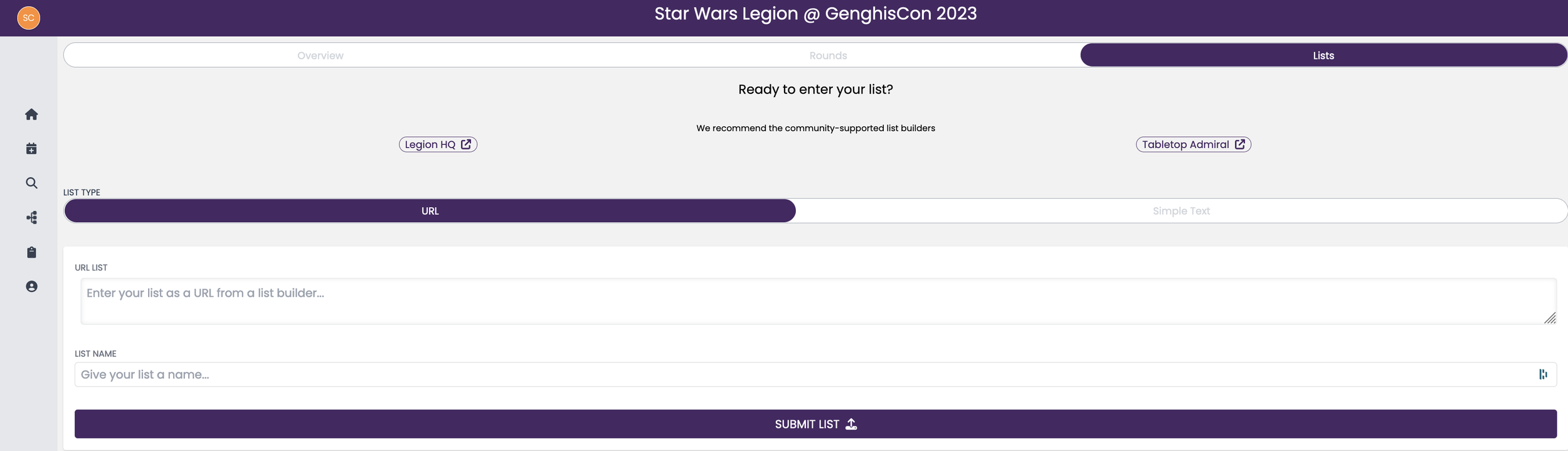1568x451 pixels.
Task: Open the user profile icon in sidebar
Action: click(31, 287)
